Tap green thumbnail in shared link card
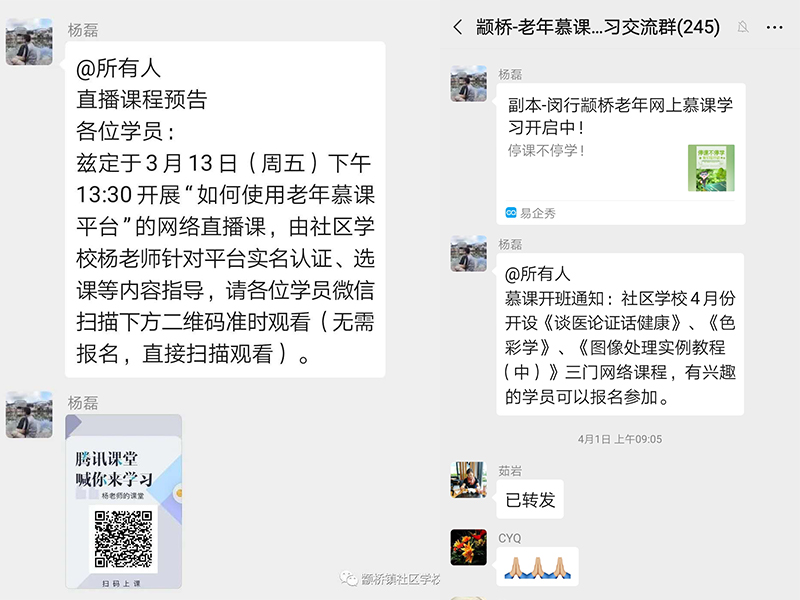The height and width of the screenshot is (600, 800). pos(711,168)
